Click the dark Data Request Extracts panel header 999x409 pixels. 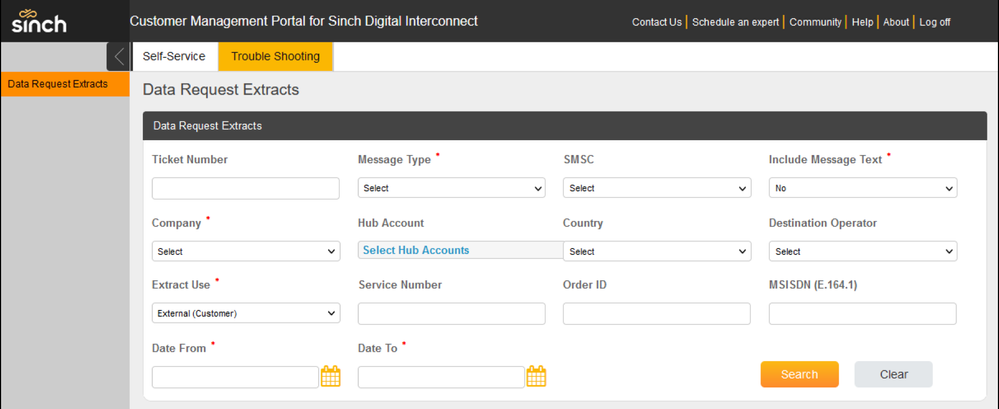[564, 126]
